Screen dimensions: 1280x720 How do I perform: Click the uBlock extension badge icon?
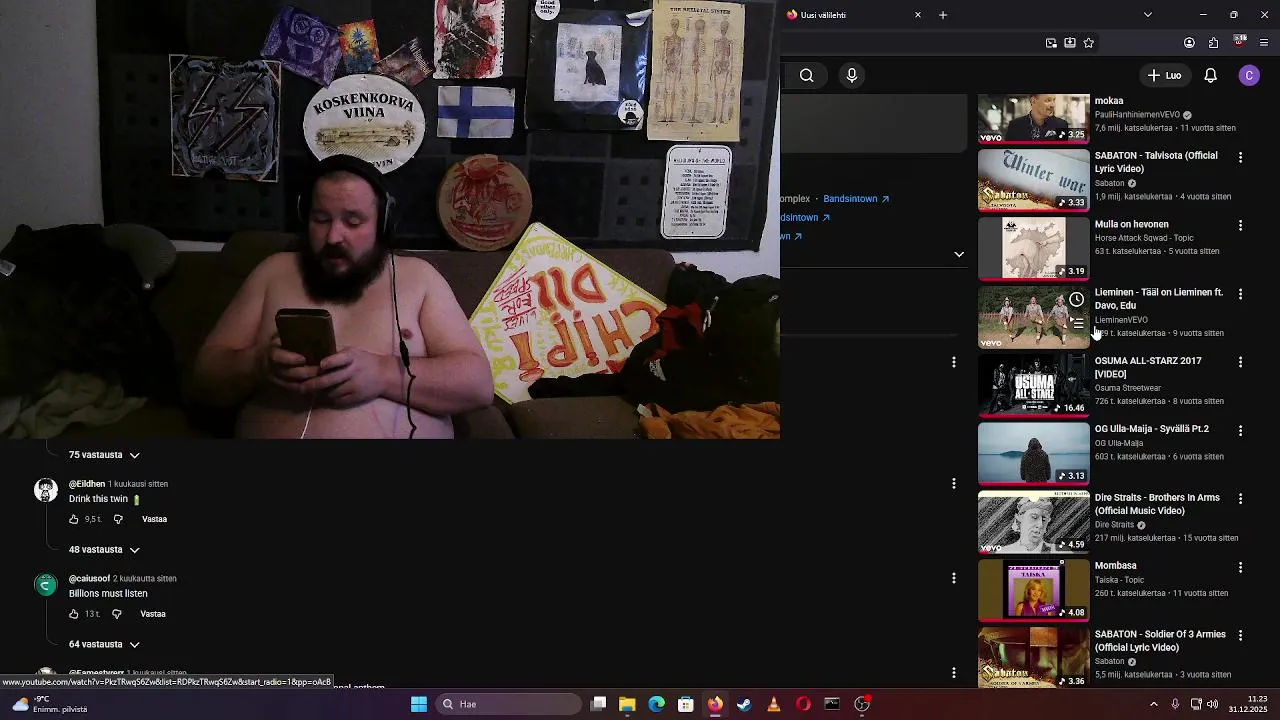(1240, 42)
